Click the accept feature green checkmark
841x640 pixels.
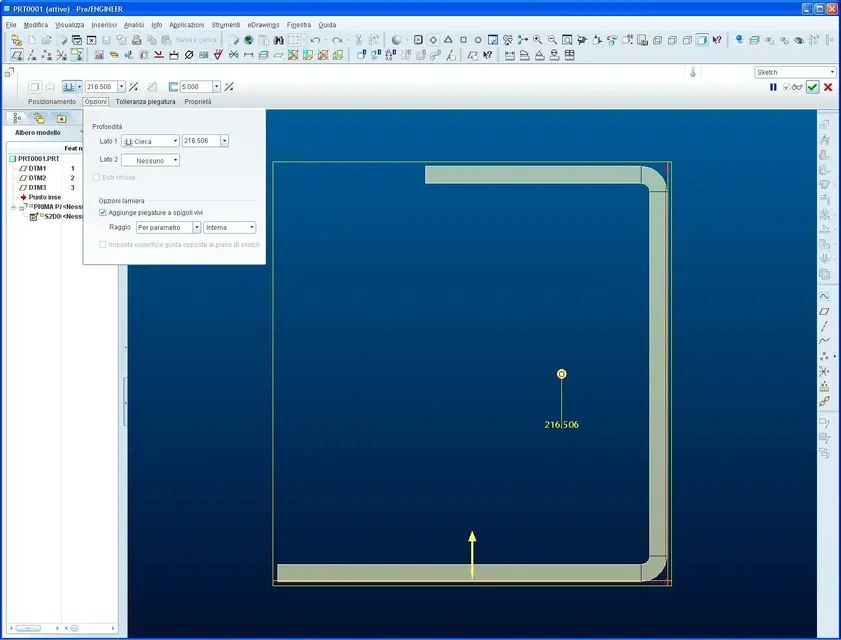[x=813, y=87]
